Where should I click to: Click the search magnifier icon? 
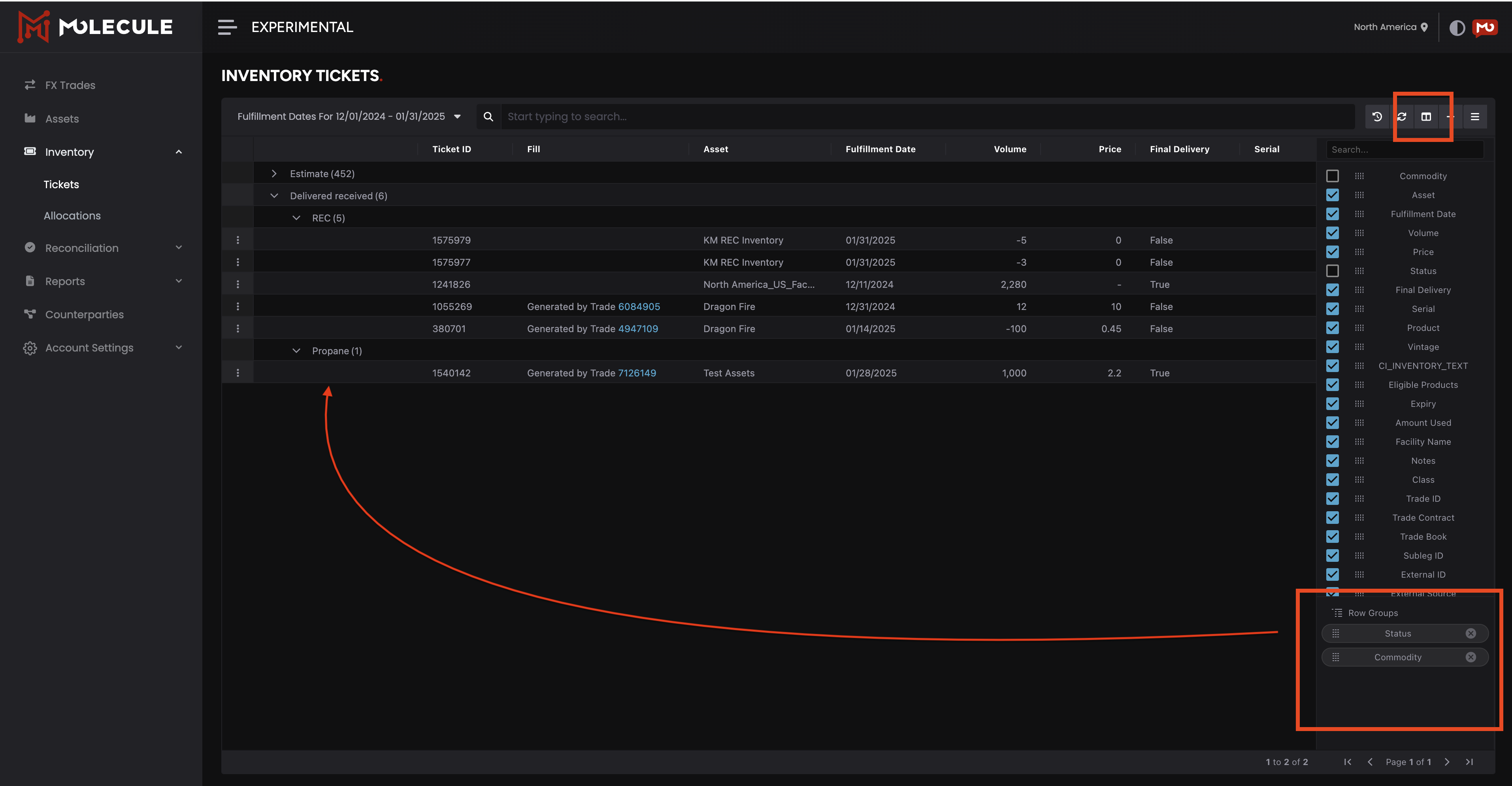488,116
